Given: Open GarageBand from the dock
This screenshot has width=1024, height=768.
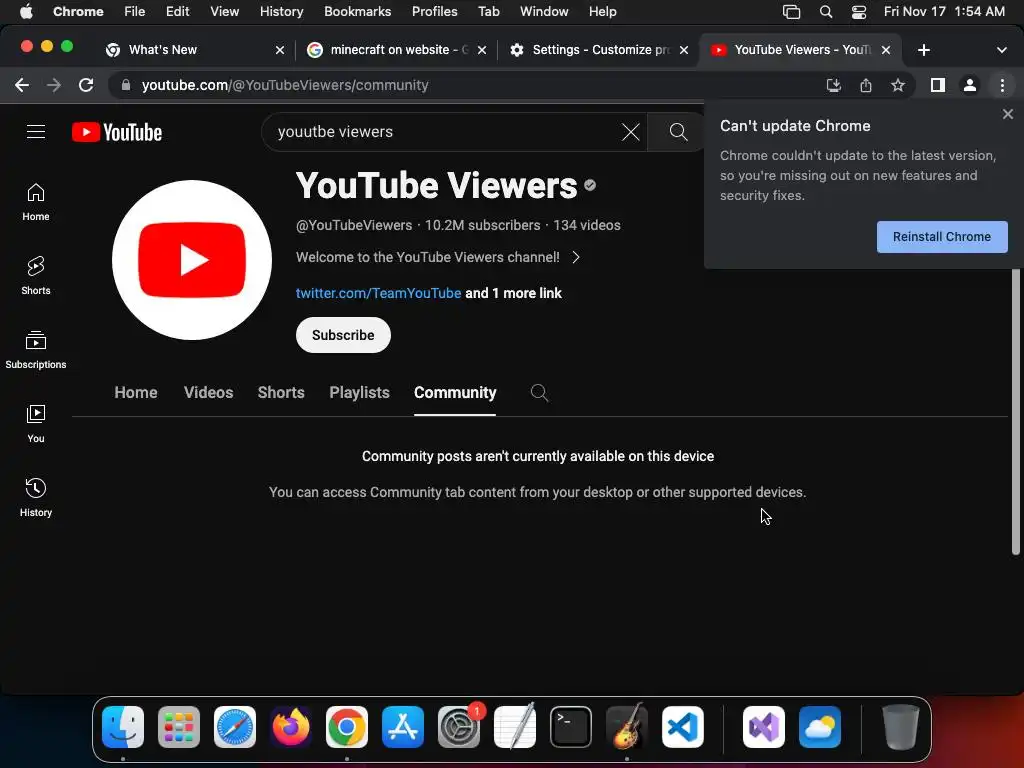Looking at the screenshot, I should tap(627, 727).
